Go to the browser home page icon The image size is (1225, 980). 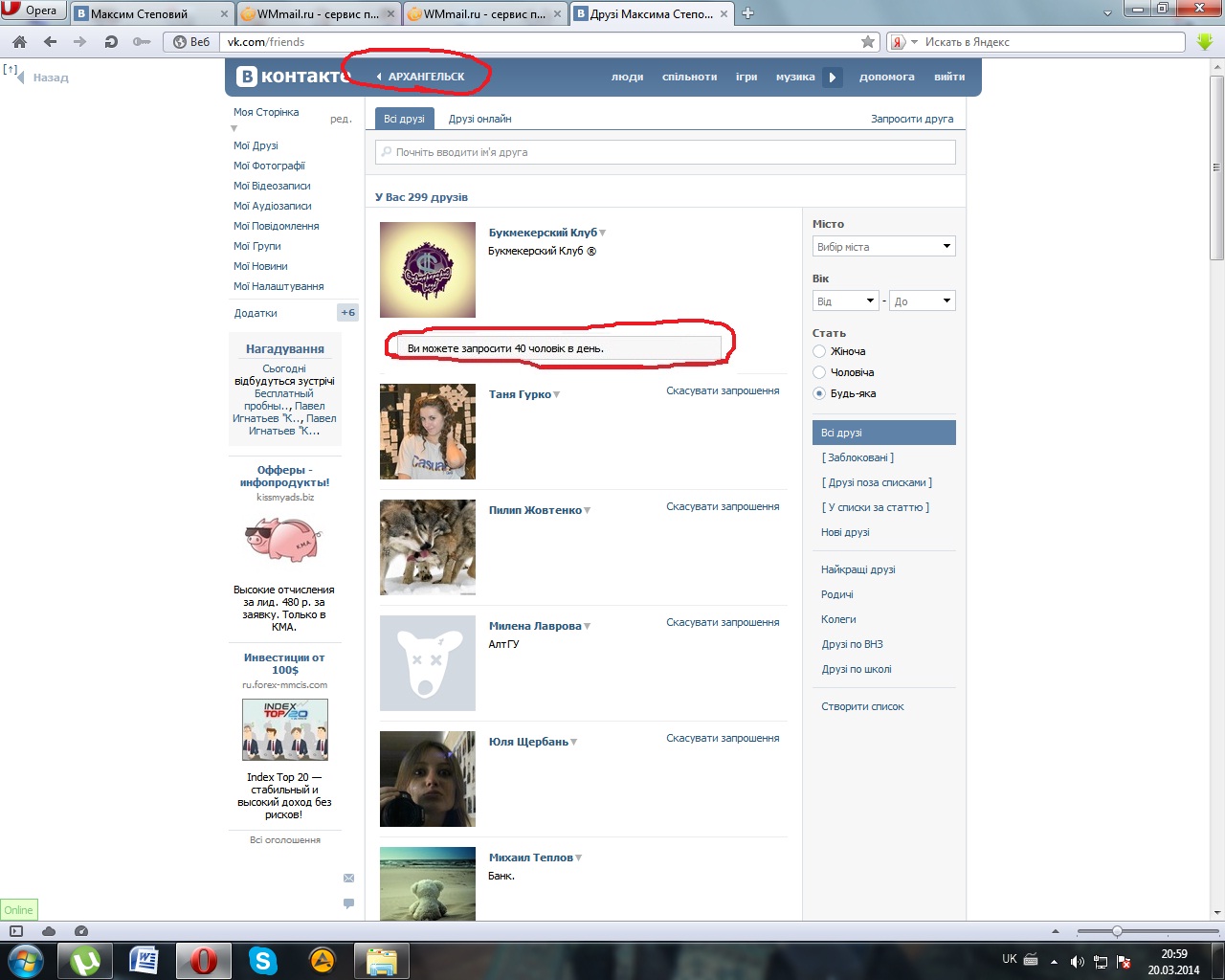click(x=19, y=42)
